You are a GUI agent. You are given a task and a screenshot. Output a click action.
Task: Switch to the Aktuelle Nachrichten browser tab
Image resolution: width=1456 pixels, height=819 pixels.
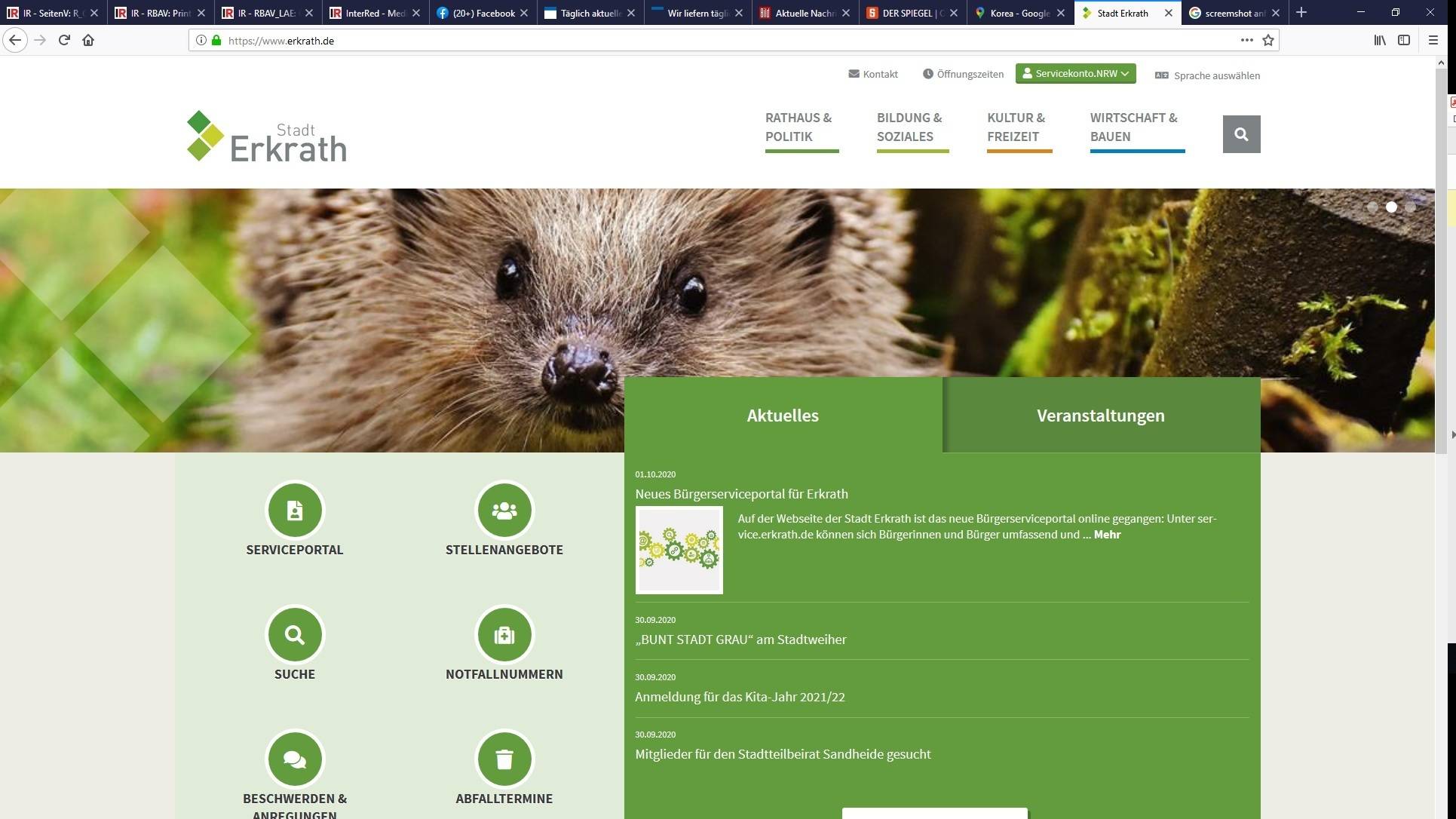(805, 13)
